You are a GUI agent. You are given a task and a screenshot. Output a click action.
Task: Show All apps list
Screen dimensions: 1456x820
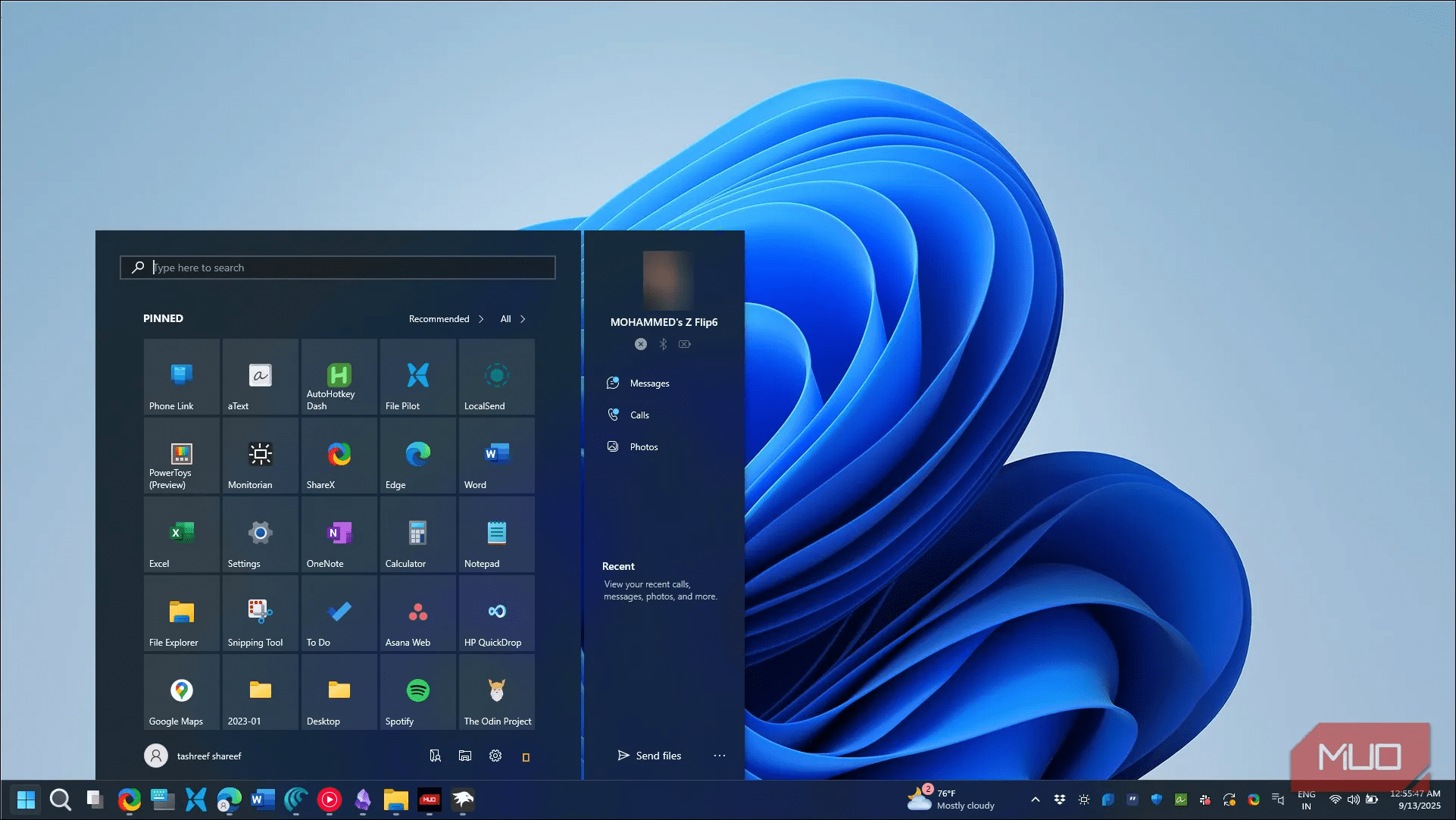click(513, 319)
